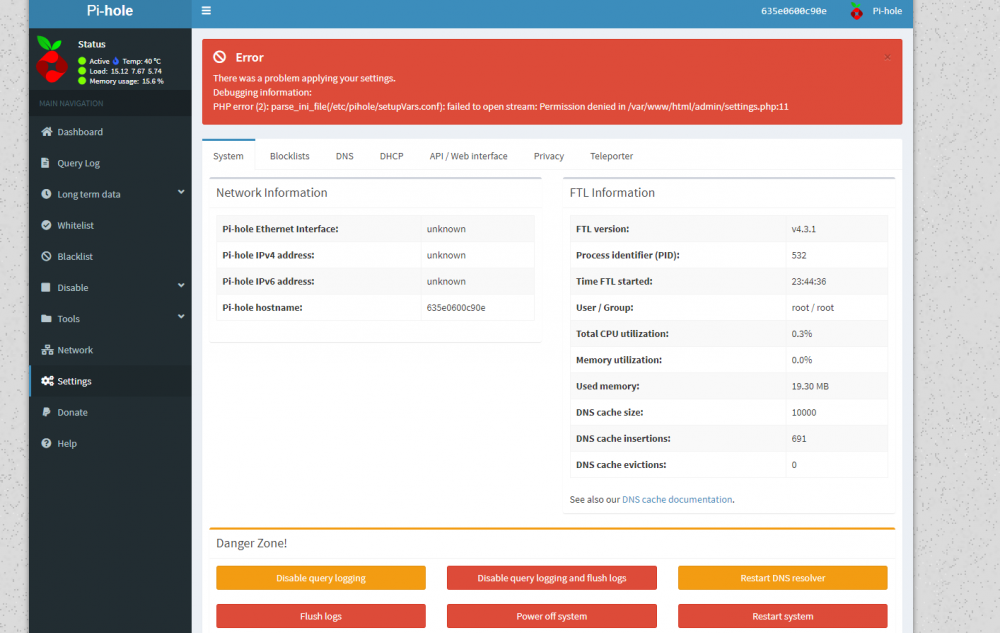Click Disable query logging and flush logs

pos(552,578)
